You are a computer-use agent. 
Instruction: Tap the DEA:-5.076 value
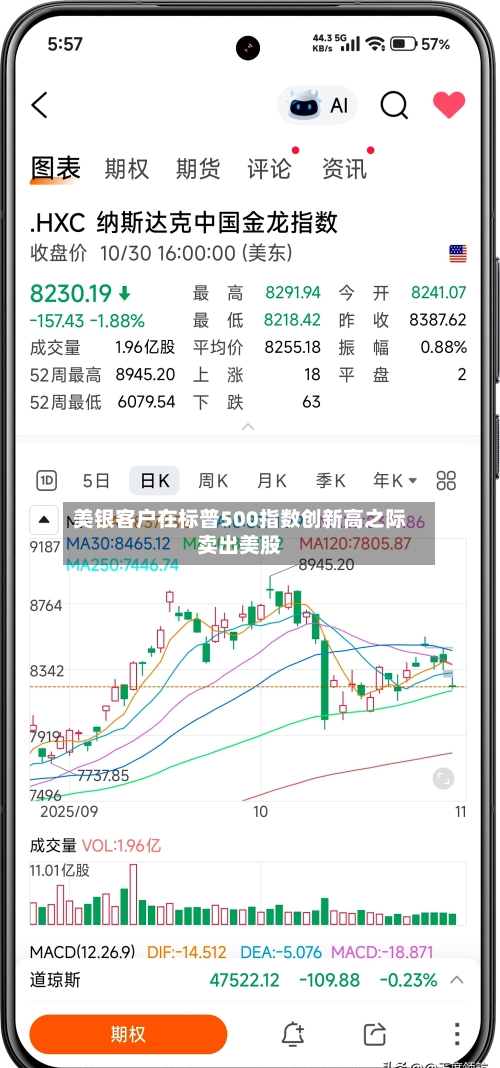point(281,952)
